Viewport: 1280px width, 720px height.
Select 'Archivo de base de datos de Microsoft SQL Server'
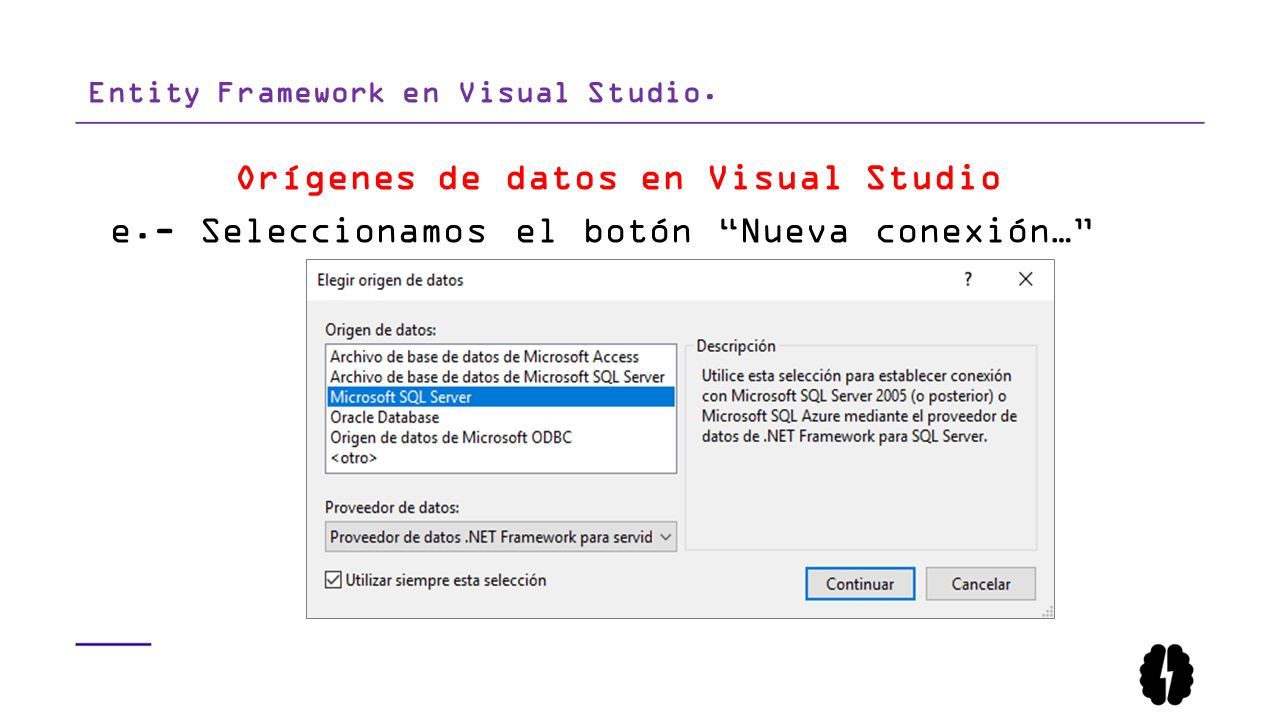coord(501,377)
